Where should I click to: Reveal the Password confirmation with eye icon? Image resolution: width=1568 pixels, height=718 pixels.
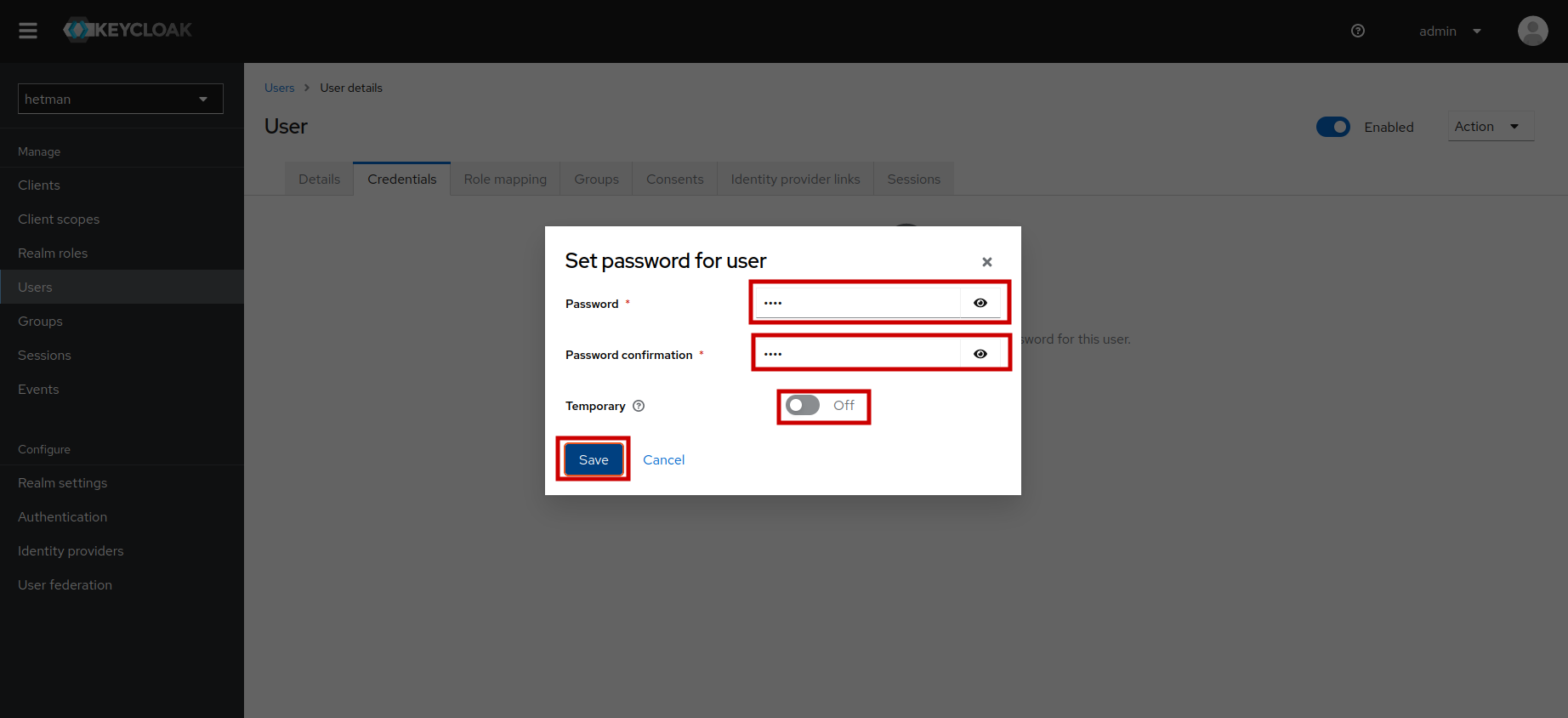point(980,353)
